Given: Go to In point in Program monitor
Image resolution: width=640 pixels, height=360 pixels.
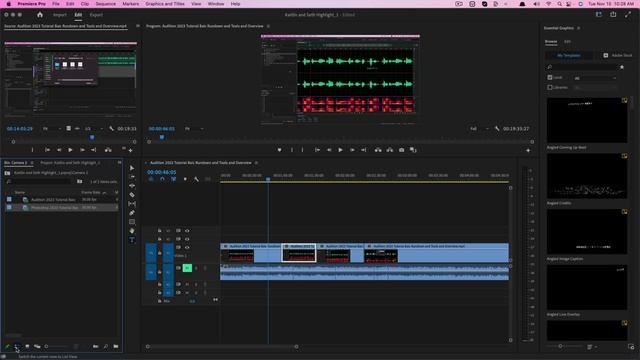Looking at the screenshot, I should (317, 150).
